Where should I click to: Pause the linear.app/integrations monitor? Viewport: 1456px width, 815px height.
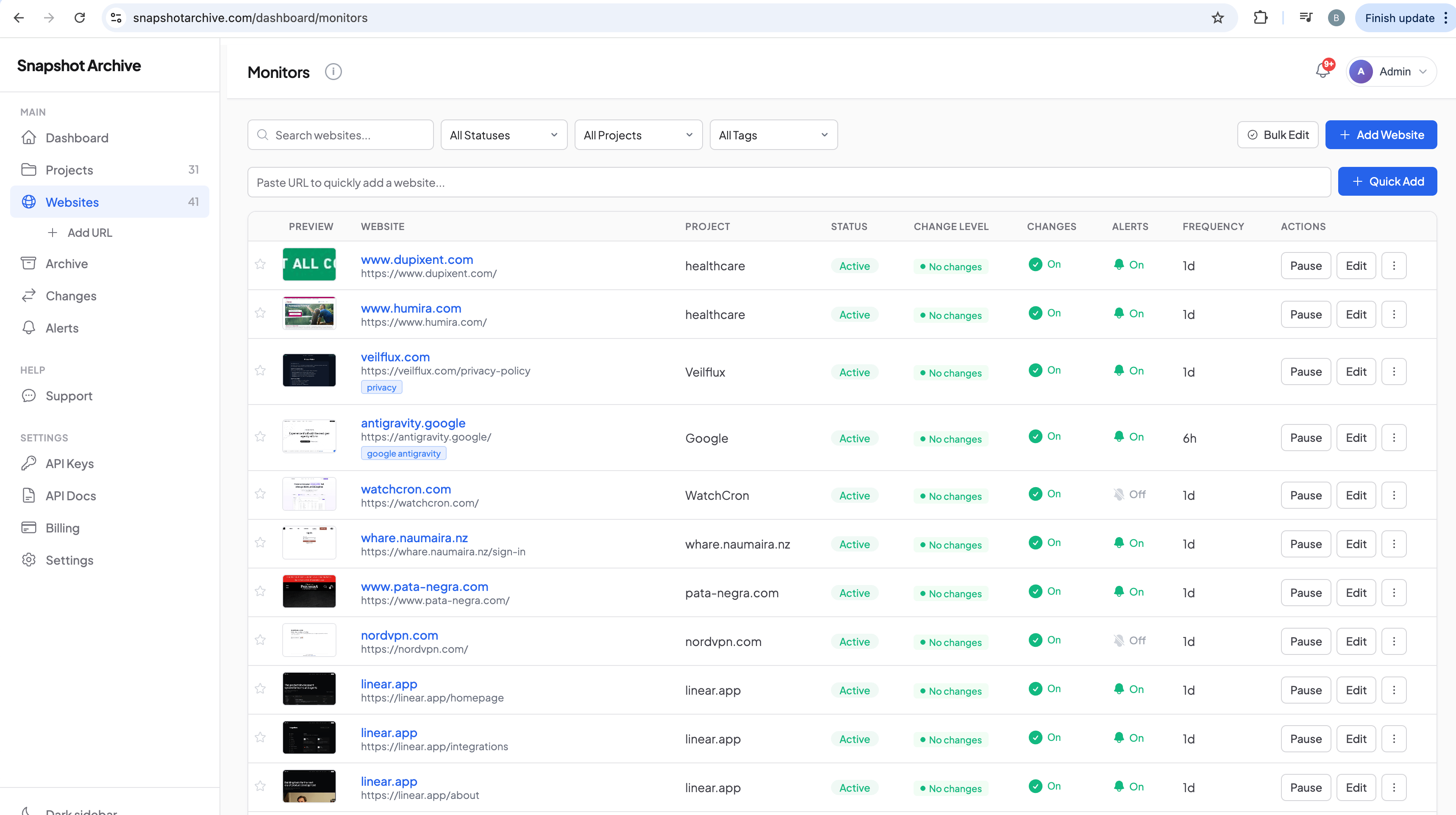pos(1306,739)
